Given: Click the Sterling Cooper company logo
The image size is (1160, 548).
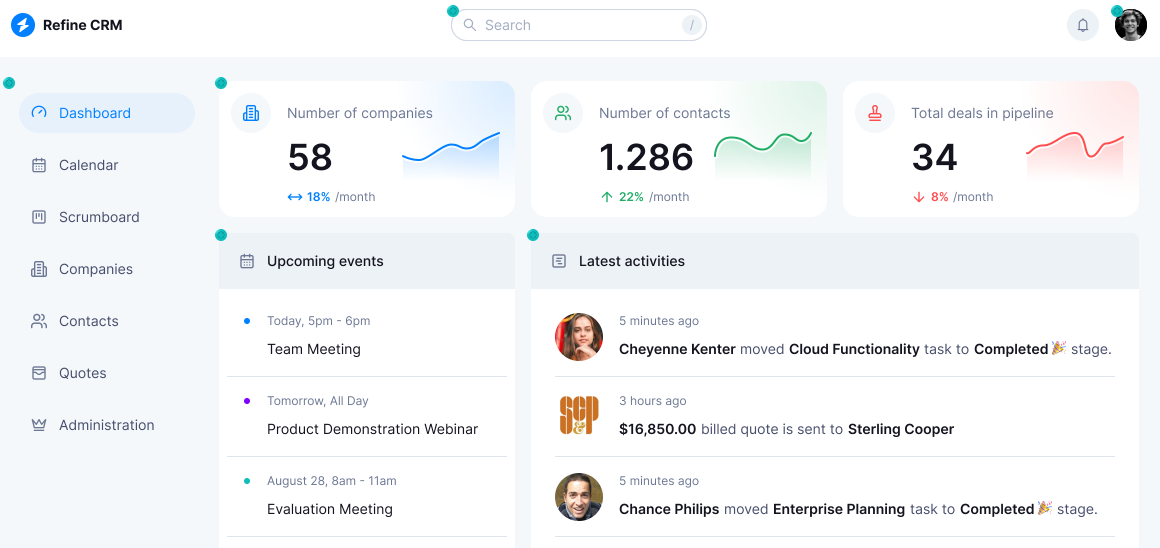Looking at the screenshot, I should [x=579, y=416].
